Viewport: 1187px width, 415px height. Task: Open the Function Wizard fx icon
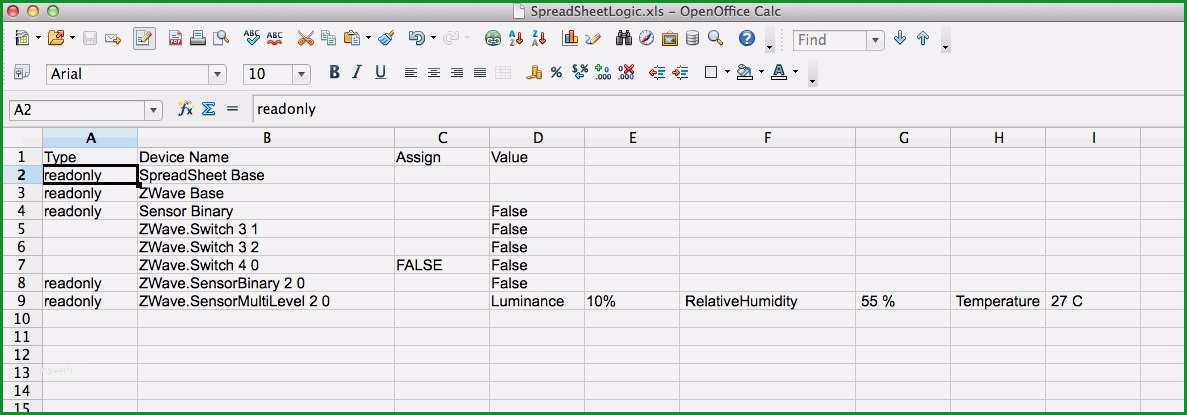click(x=185, y=109)
